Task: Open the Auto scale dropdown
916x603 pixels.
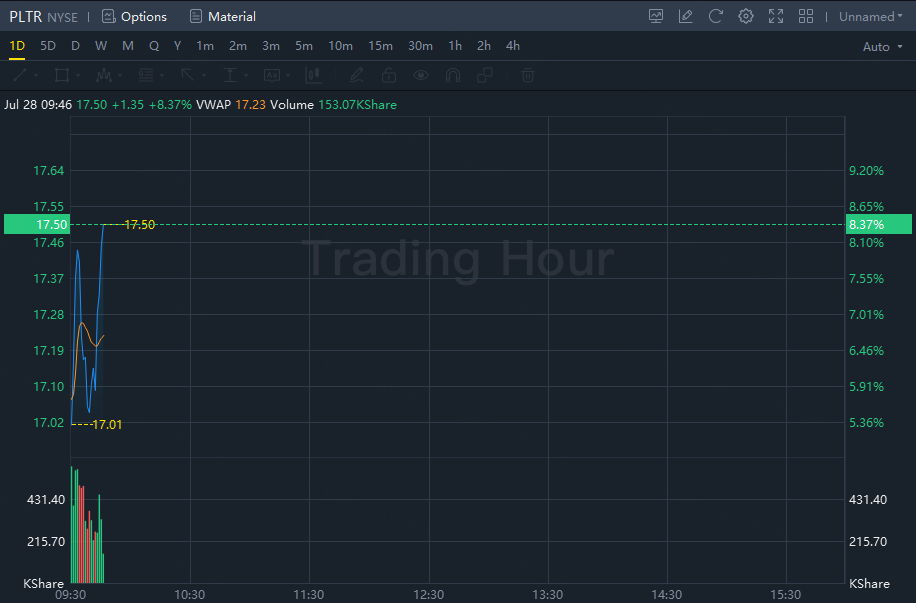Action: [x=883, y=47]
